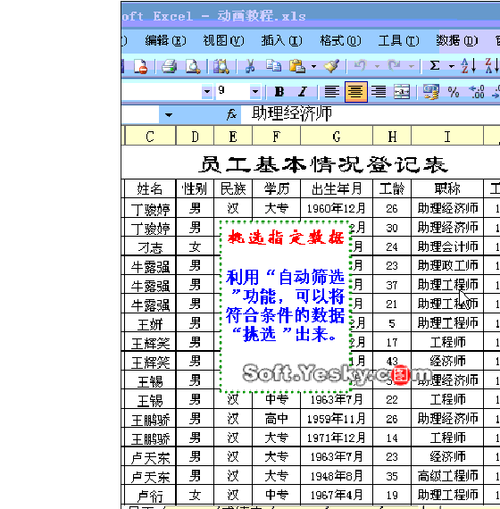Click the cell 1960年12月

pyautogui.click(x=336, y=209)
